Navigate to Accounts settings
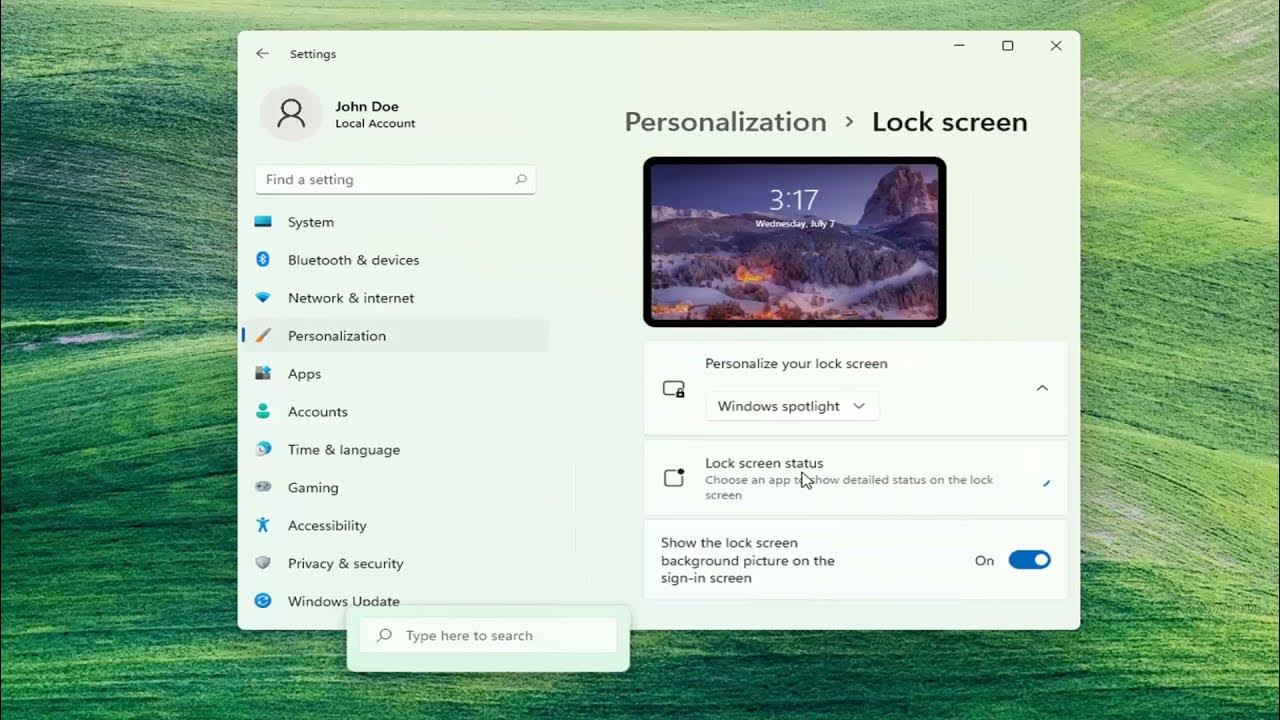This screenshot has height=720, width=1280. [396, 412]
